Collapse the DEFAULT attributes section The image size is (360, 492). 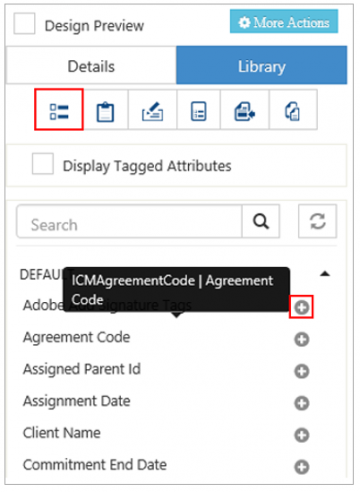point(325,274)
